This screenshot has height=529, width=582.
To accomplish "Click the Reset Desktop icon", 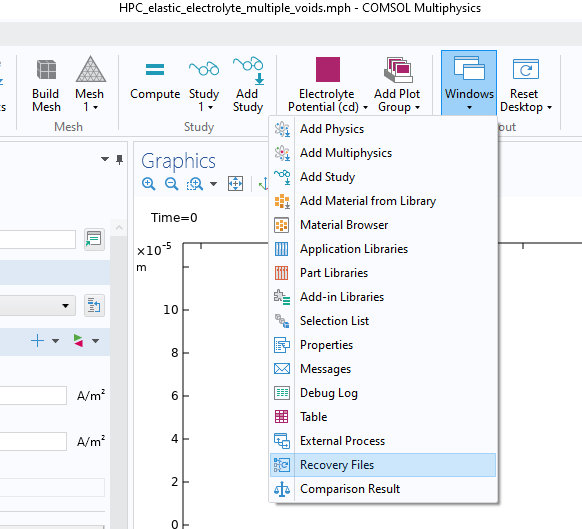I will [525, 69].
